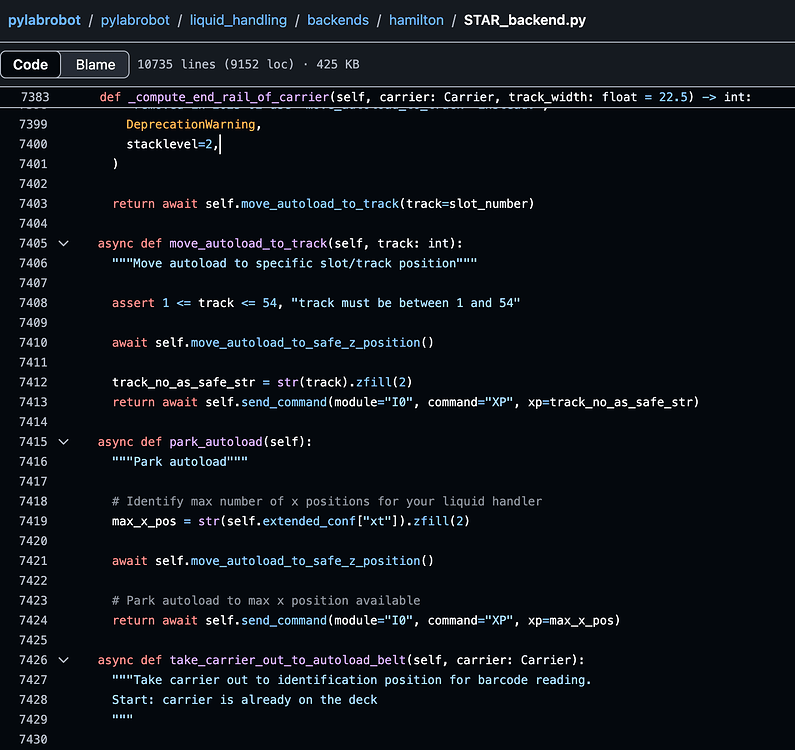795x750 pixels.
Task: Open the backends breadcrumb folder
Action: pyautogui.click(x=338, y=20)
